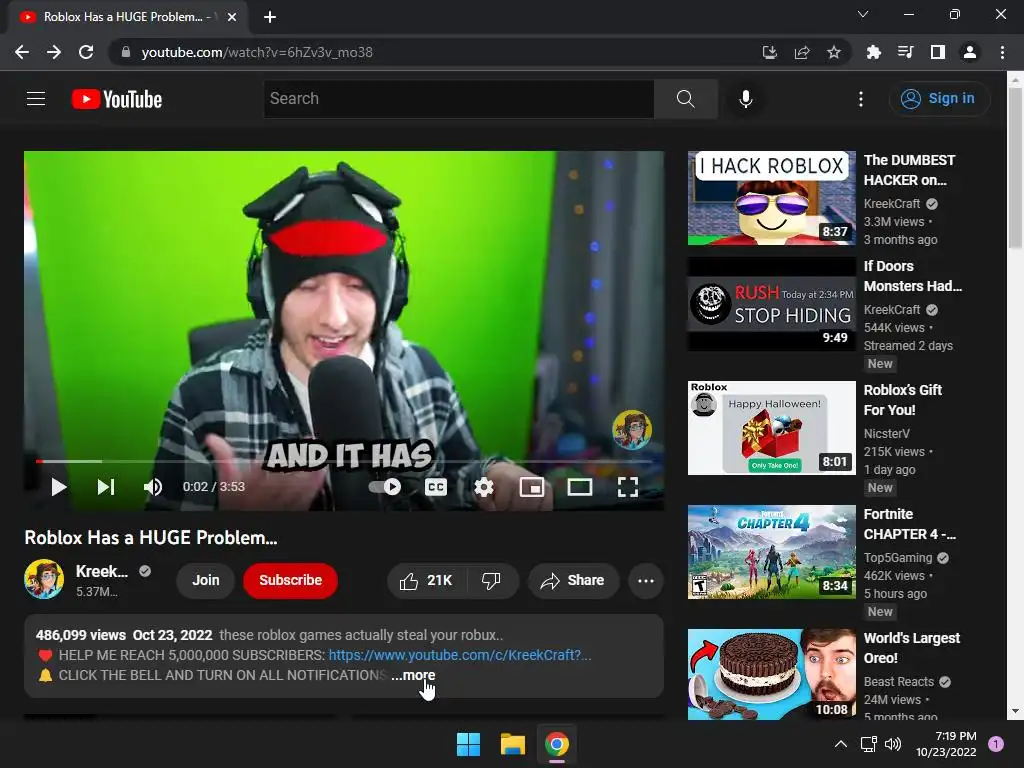
Task: Select the Roblox Has a HUGE Problem tab
Action: coord(127,17)
